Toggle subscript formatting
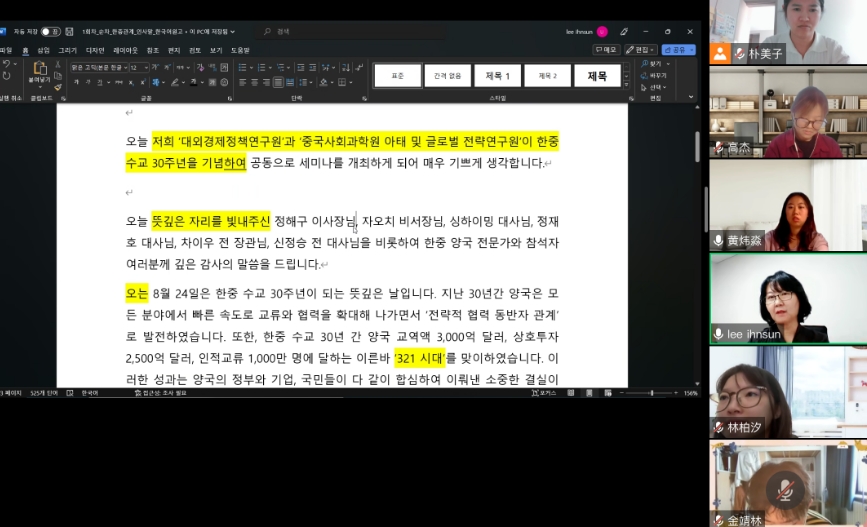This screenshot has height=527, width=867. click(133, 82)
